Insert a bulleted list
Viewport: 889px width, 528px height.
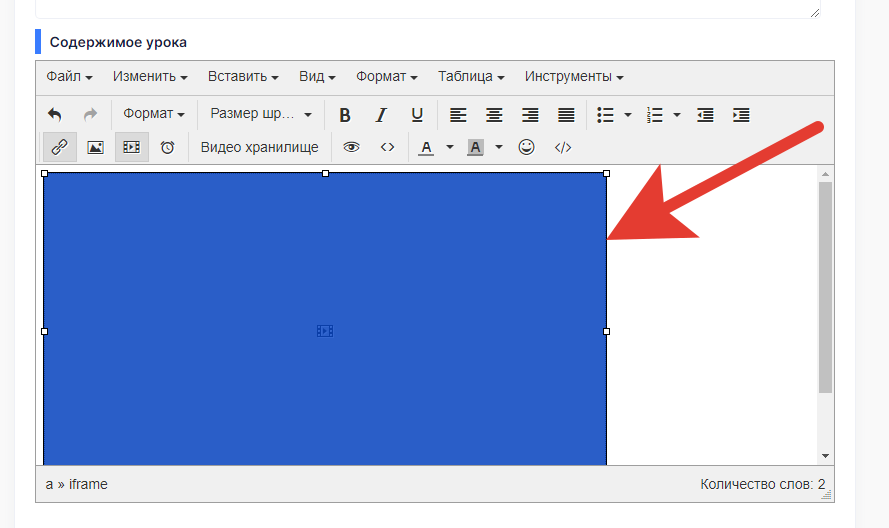tap(605, 115)
